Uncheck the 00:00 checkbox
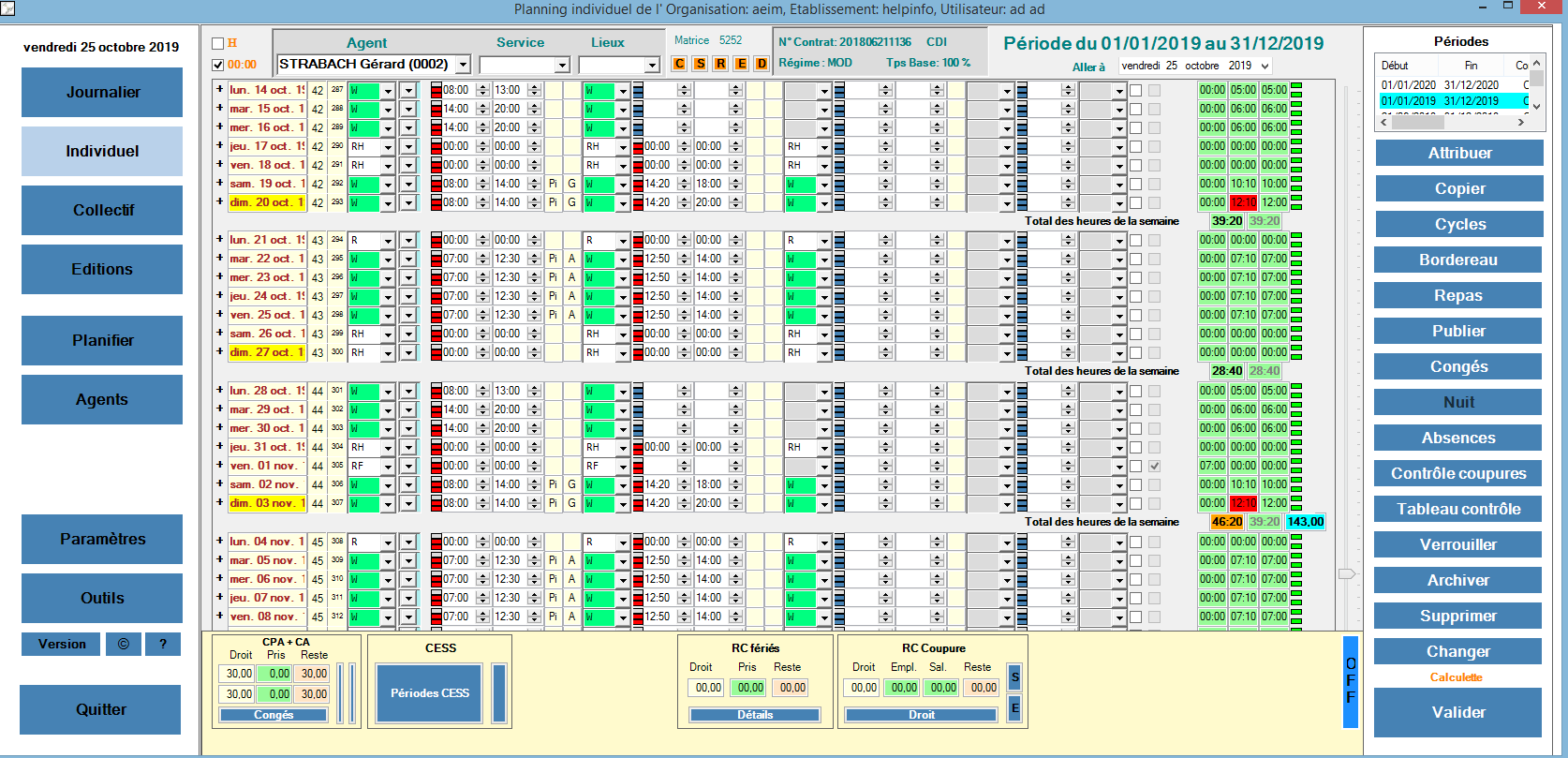1568x758 pixels. (218, 65)
